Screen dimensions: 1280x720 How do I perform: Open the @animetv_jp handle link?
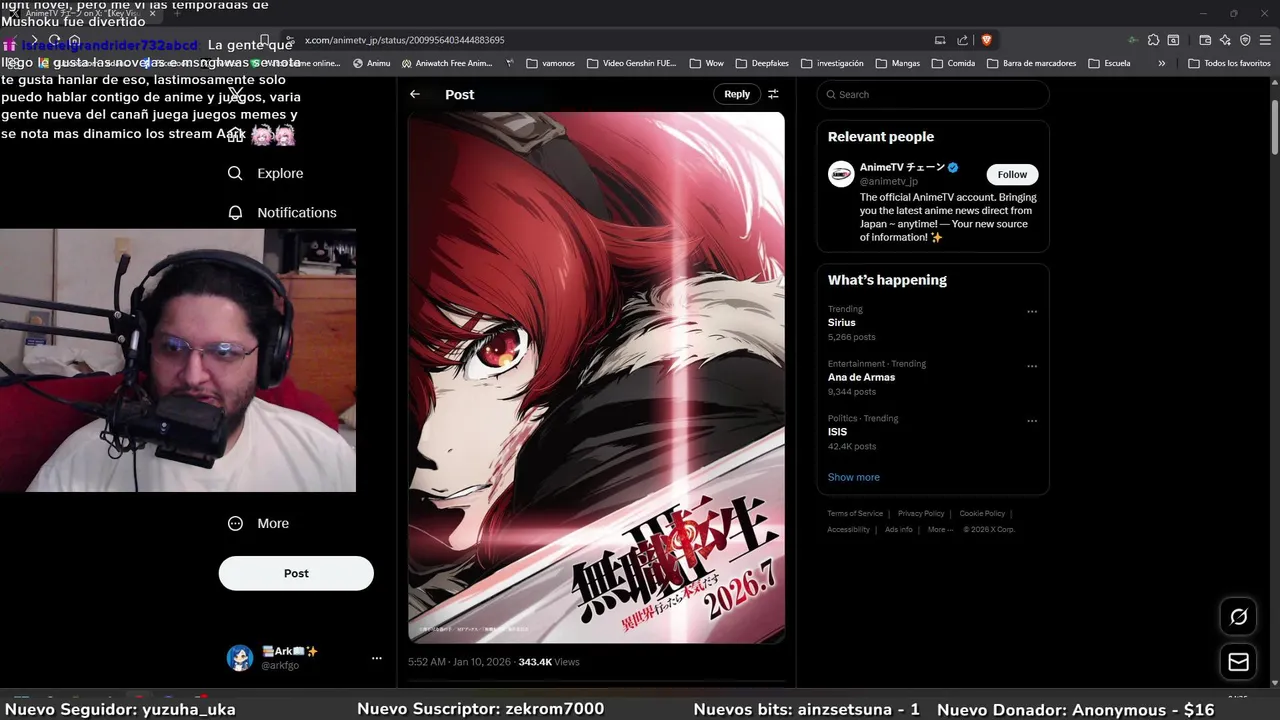click(889, 182)
